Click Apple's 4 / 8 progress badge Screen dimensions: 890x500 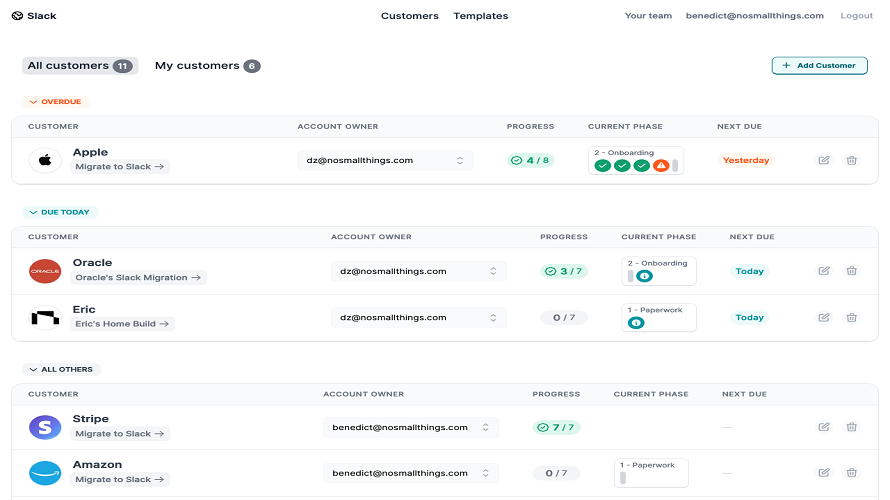(x=531, y=161)
